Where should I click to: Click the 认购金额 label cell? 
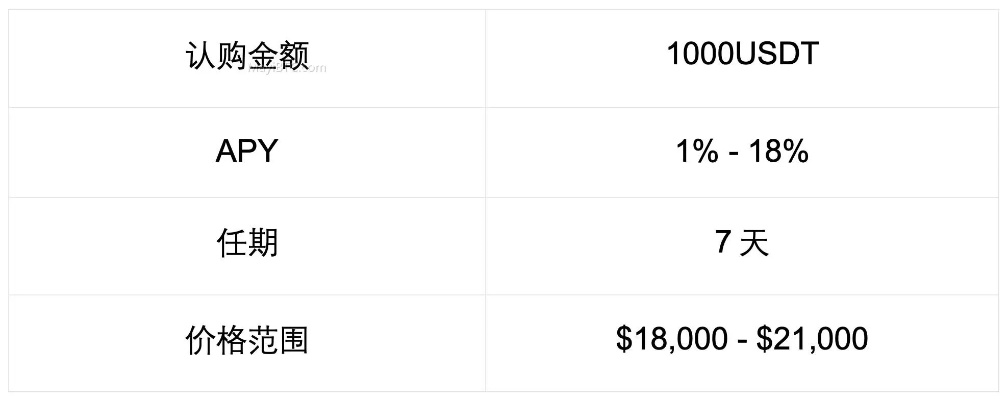[x=247, y=55]
